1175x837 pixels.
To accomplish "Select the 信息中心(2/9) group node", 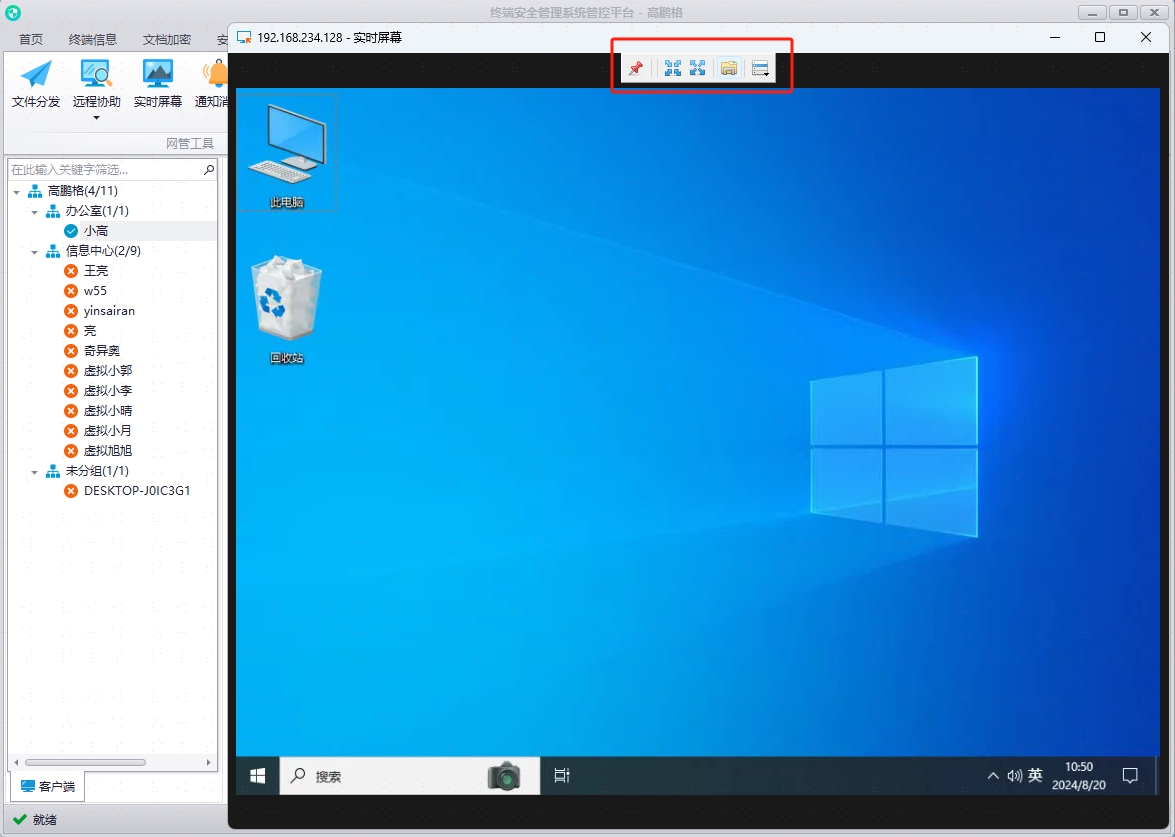I will 103,251.
